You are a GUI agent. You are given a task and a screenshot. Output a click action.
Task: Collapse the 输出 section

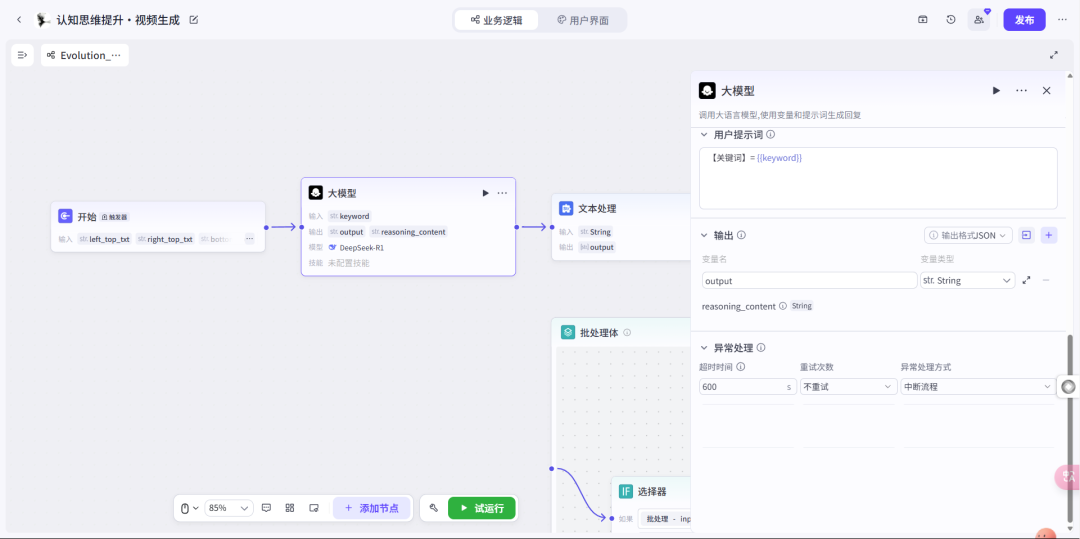704,235
